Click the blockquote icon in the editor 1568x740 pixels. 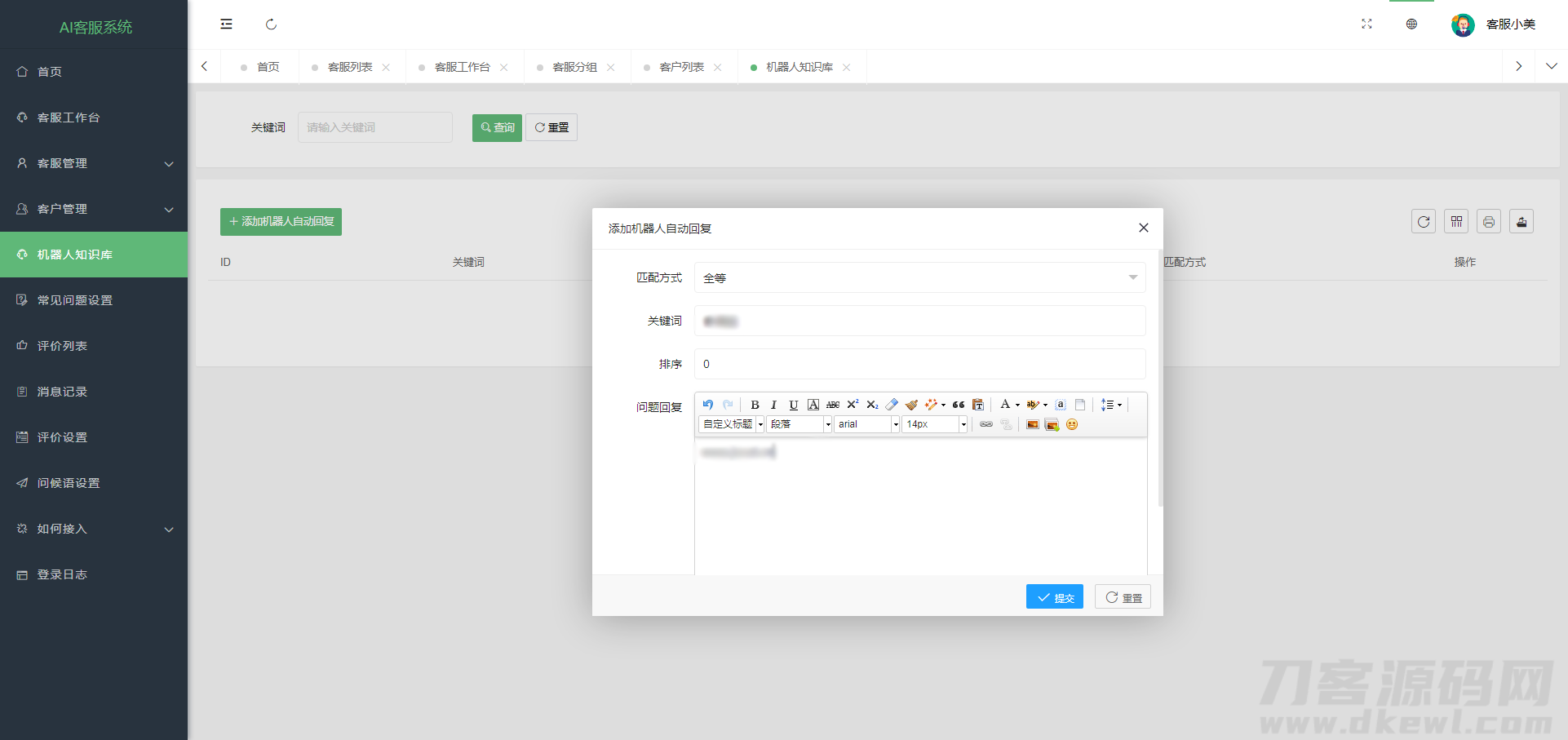[x=959, y=405]
